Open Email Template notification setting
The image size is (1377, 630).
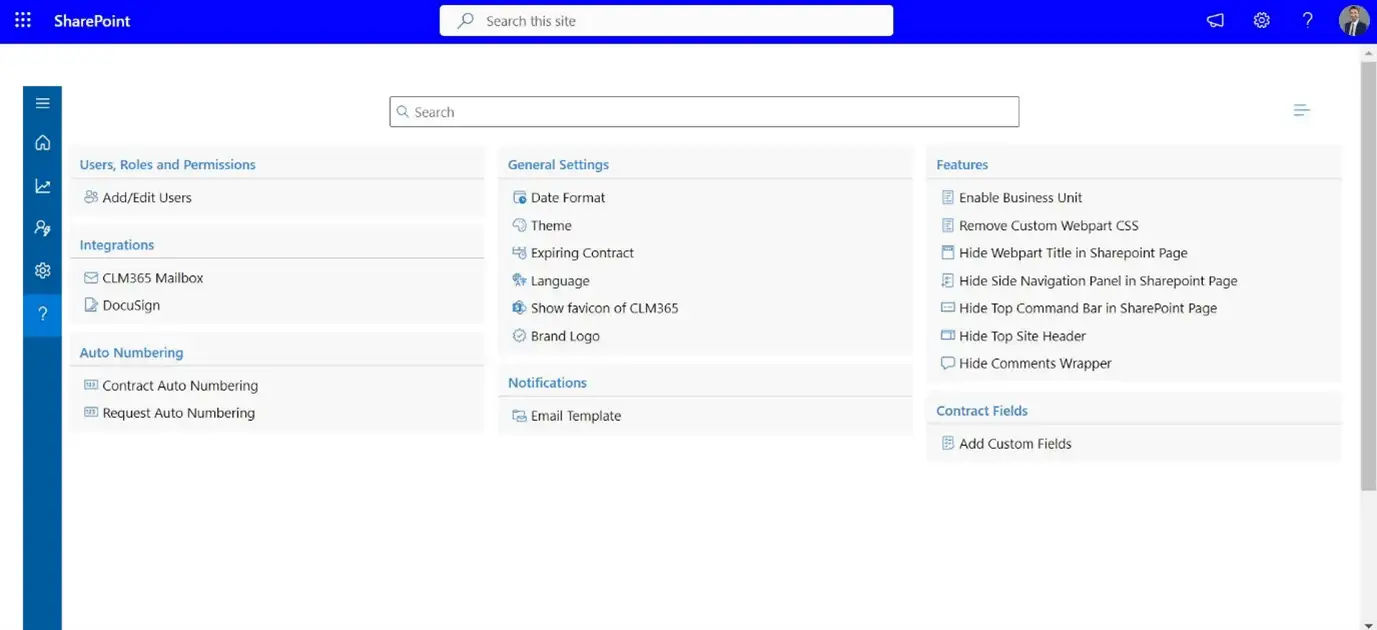tap(576, 416)
